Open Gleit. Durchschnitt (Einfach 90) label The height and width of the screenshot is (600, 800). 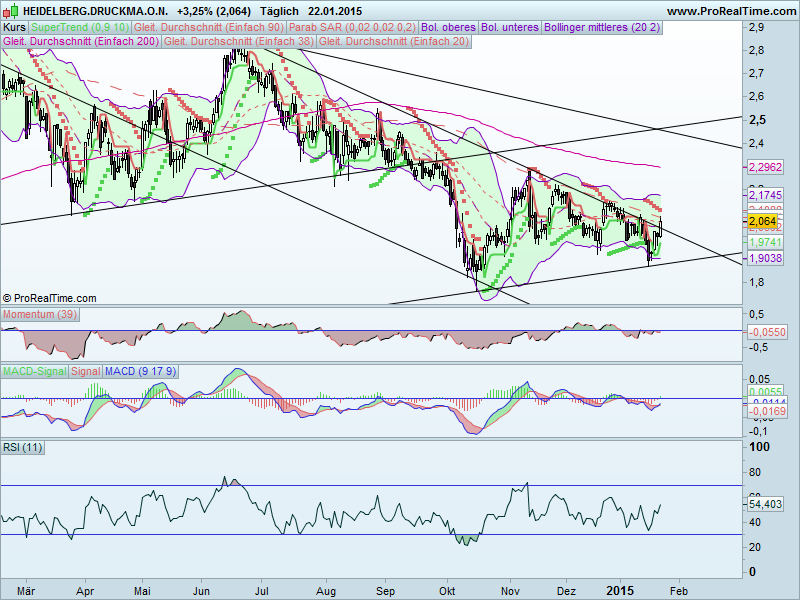coord(209,27)
